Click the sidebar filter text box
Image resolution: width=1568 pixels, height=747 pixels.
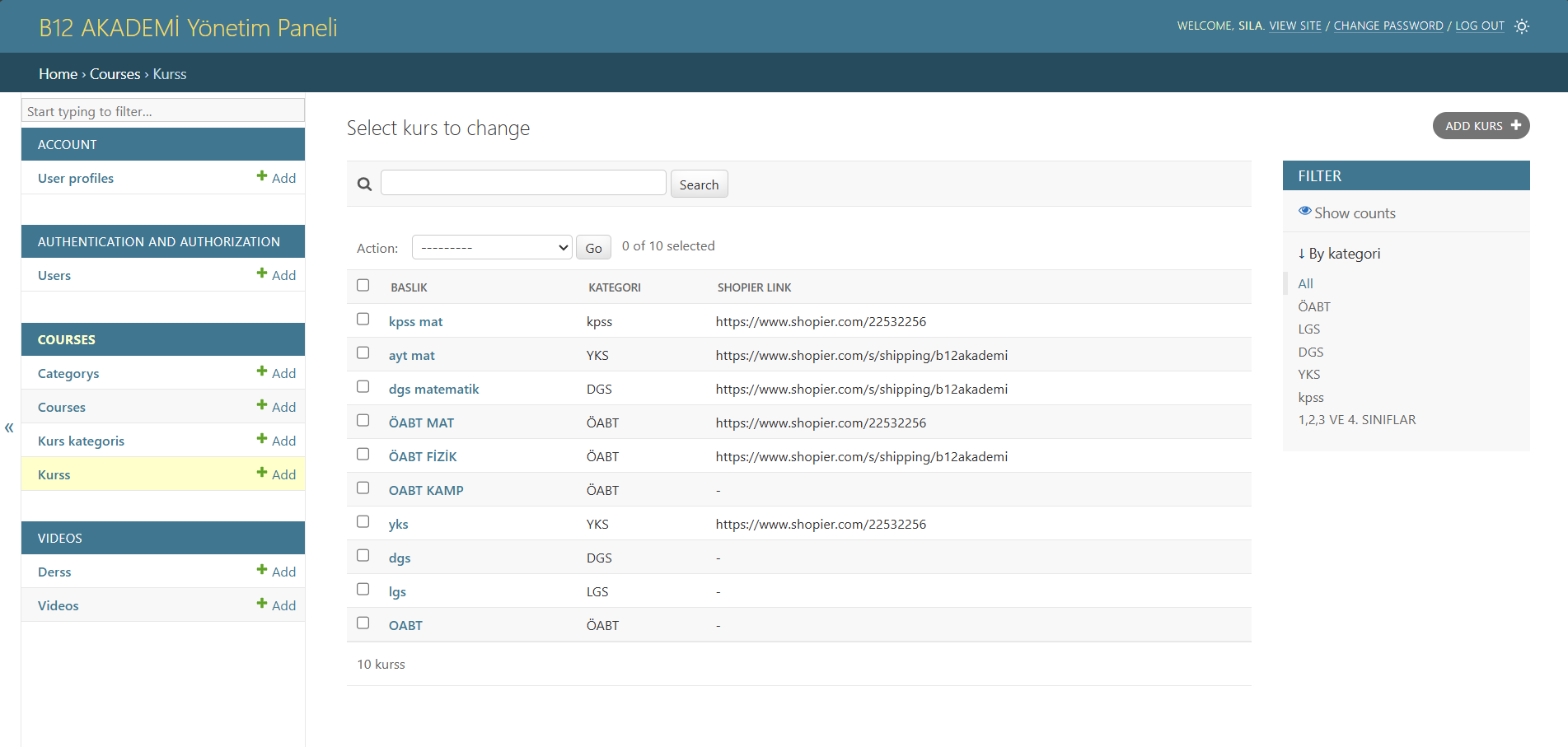(163, 111)
